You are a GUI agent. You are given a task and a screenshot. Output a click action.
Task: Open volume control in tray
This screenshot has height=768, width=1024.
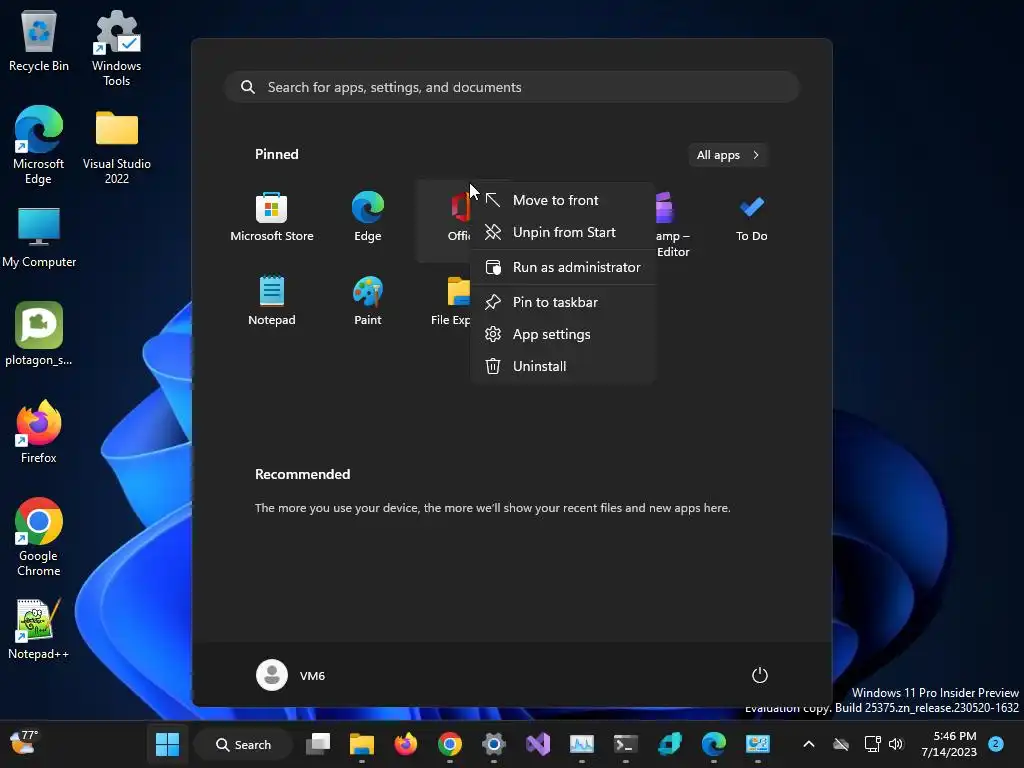pos(895,744)
